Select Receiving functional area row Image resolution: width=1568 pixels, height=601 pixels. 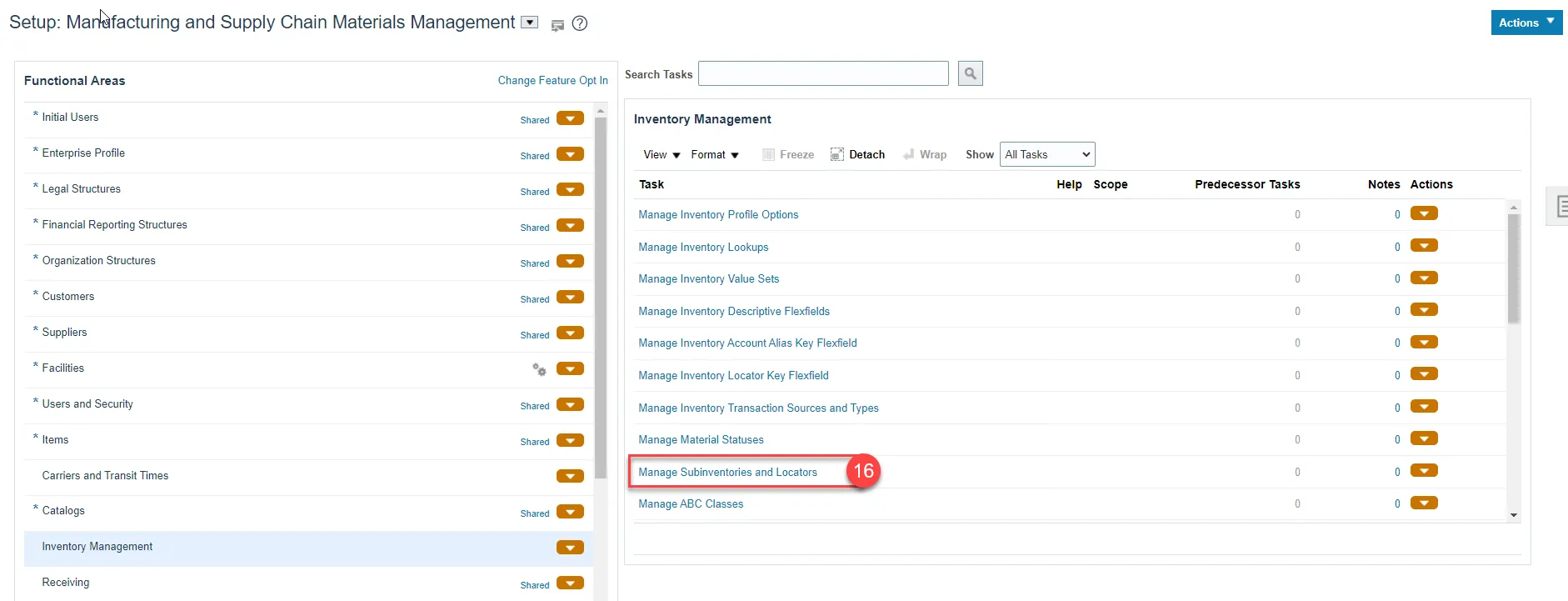click(66, 583)
